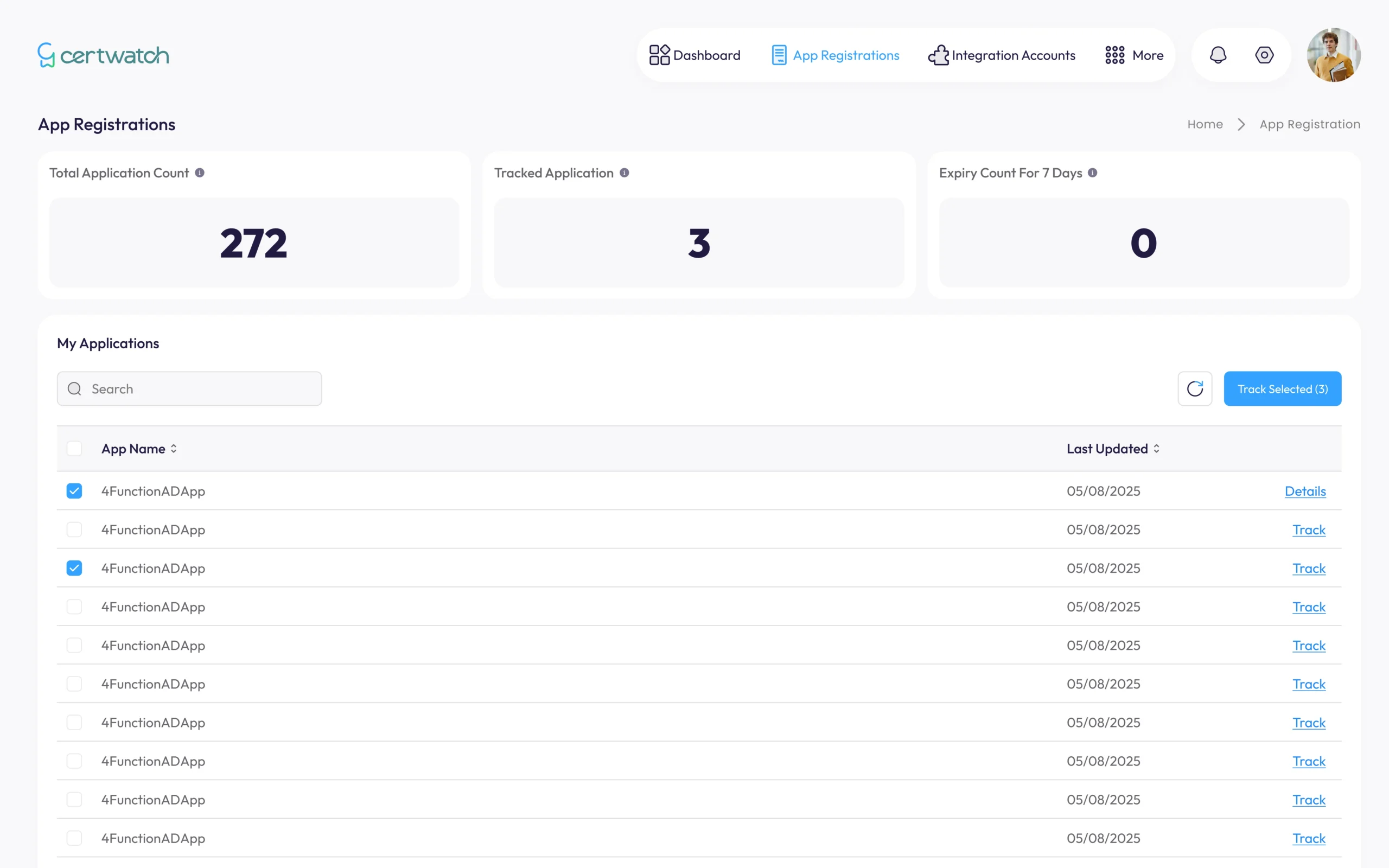Image resolution: width=1389 pixels, height=868 pixels.
Task: Open the hexagon settings icon
Action: (x=1264, y=55)
